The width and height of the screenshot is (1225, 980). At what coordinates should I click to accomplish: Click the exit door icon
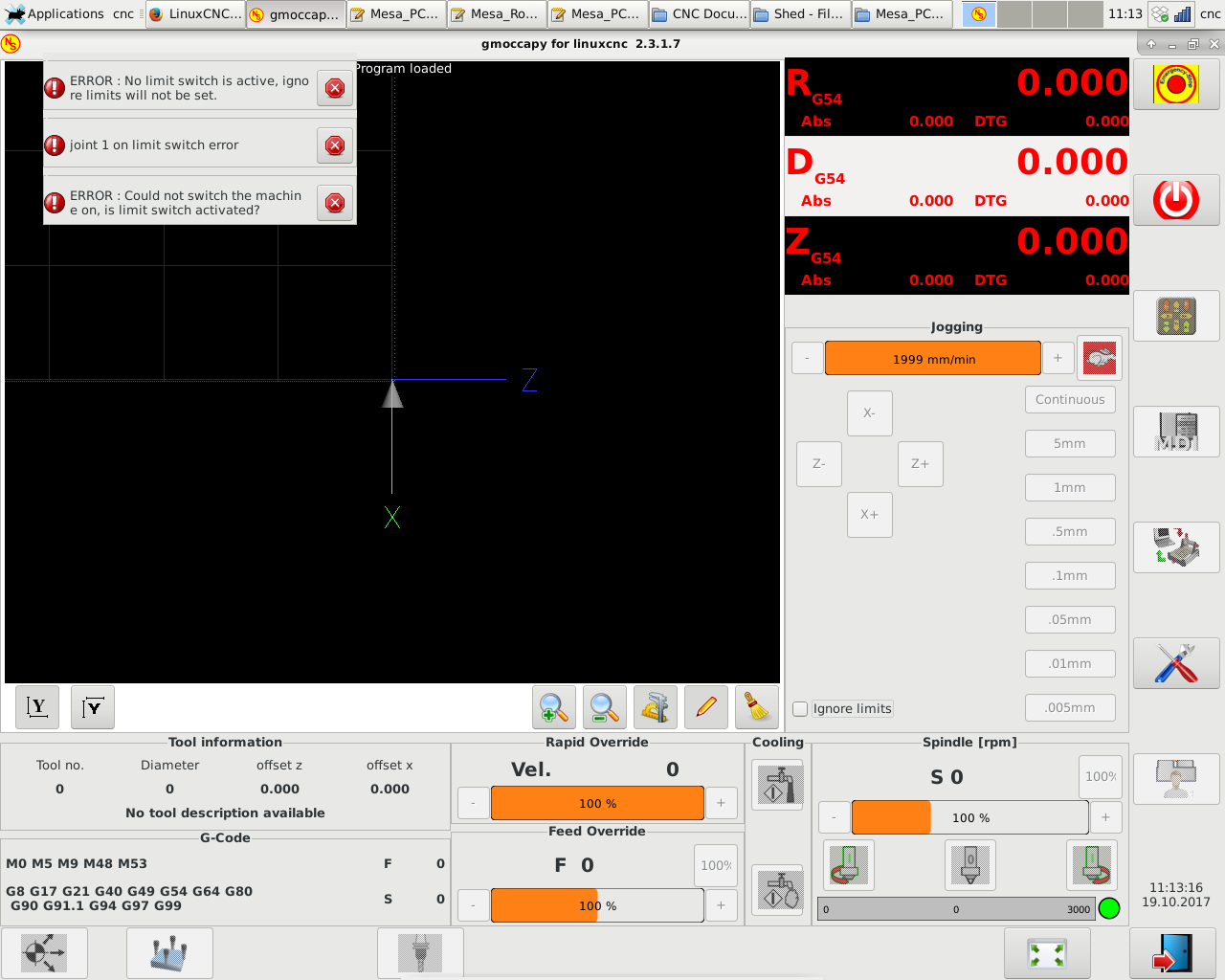pos(1173,954)
